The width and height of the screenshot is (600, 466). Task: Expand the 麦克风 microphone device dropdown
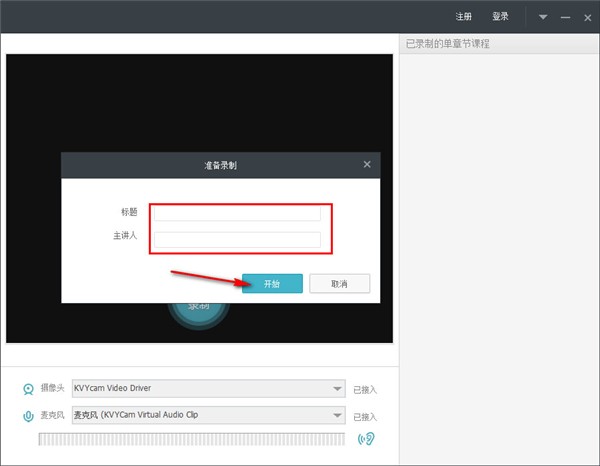(337, 415)
